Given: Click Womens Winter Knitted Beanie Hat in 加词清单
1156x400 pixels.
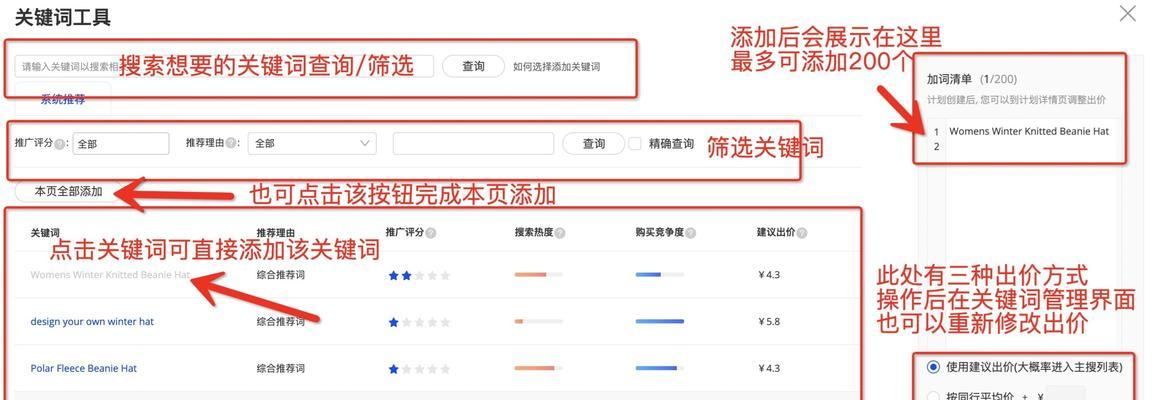Looking at the screenshot, I should [1028, 131].
